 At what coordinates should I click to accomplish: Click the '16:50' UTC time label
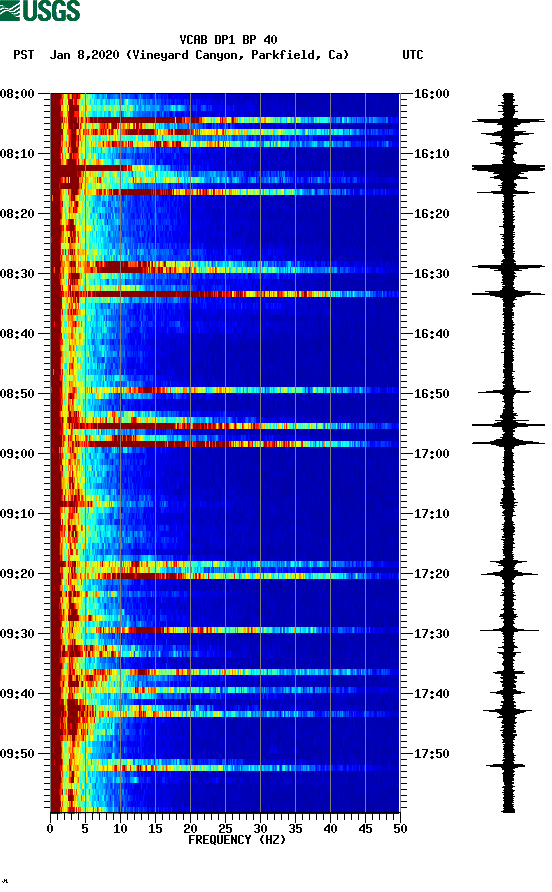click(431, 394)
